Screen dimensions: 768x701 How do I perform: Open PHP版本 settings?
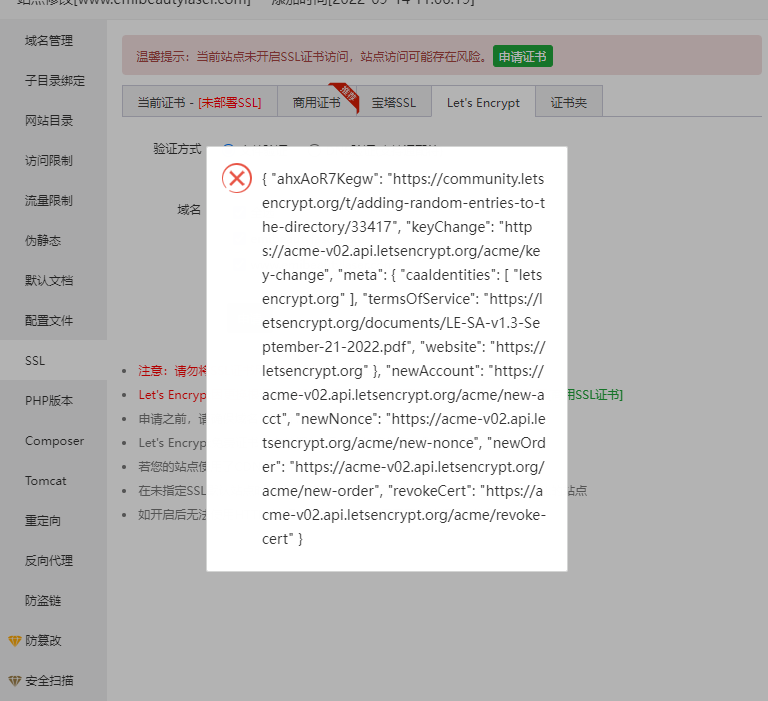(x=49, y=401)
